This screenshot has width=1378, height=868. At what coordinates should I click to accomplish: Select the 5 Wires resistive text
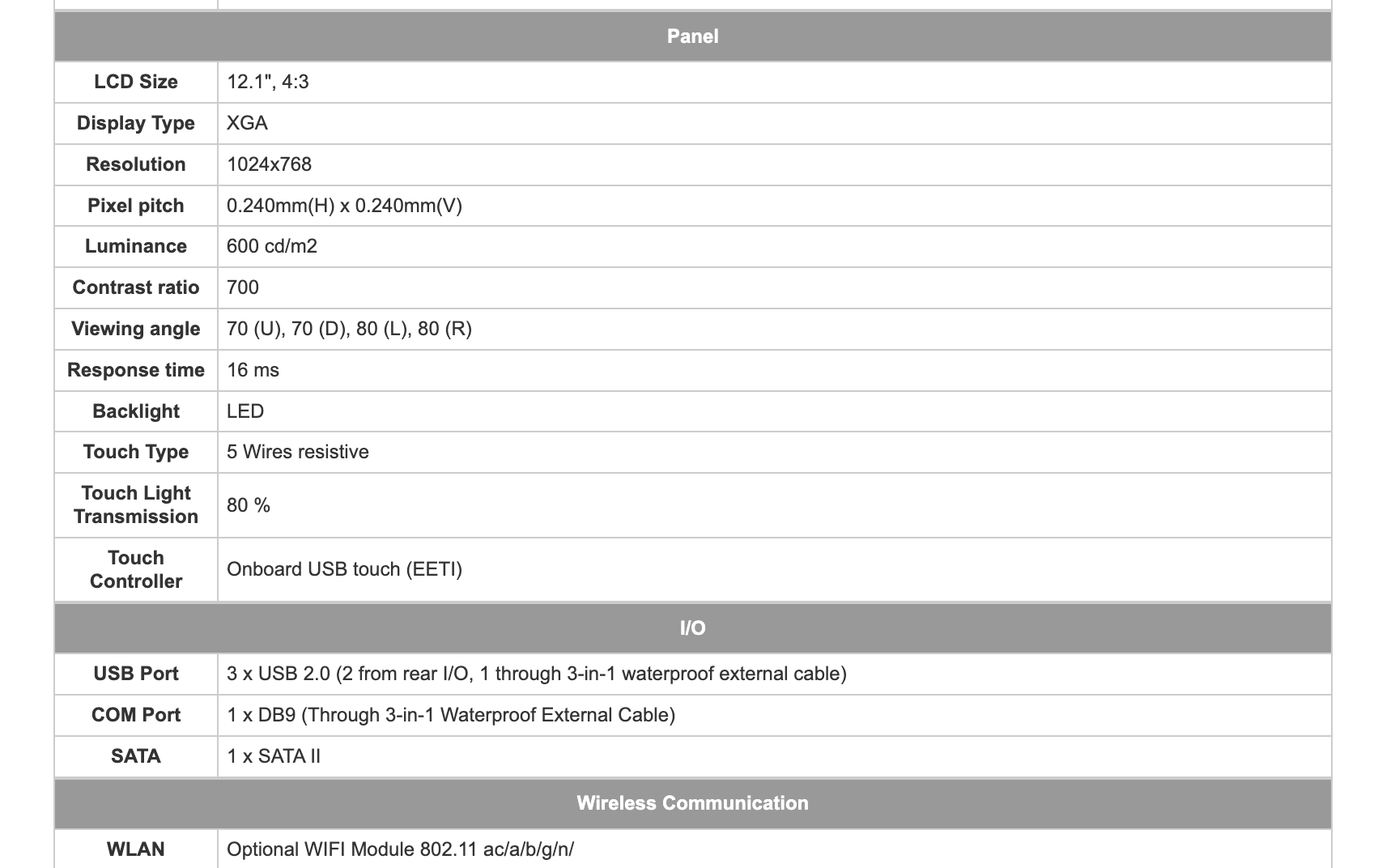pyautogui.click(x=298, y=452)
